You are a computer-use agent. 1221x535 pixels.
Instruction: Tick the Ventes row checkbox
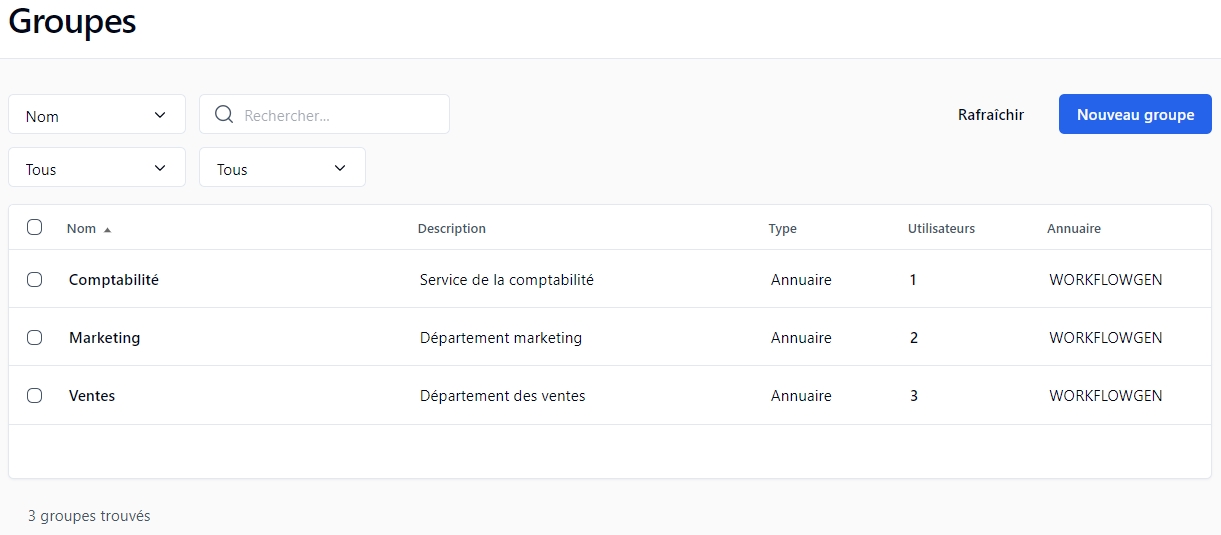tap(35, 396)
